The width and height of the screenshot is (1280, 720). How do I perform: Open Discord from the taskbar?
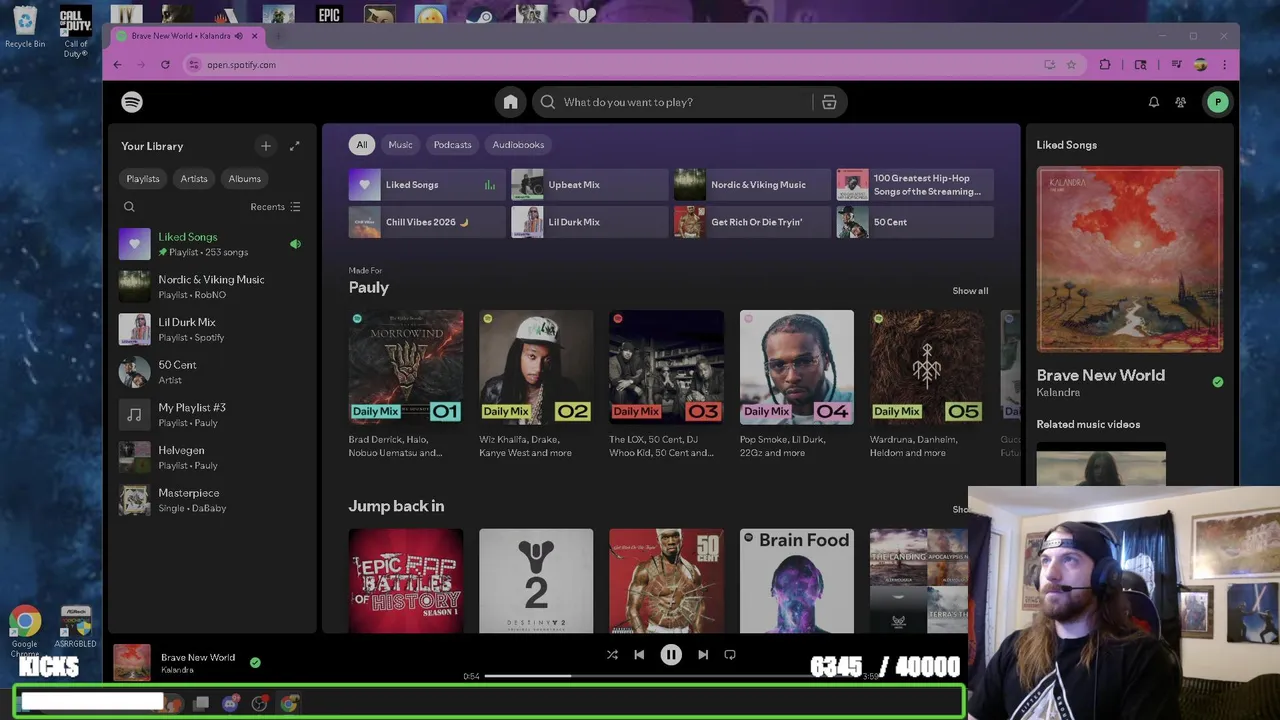click(x=231, y=704)
